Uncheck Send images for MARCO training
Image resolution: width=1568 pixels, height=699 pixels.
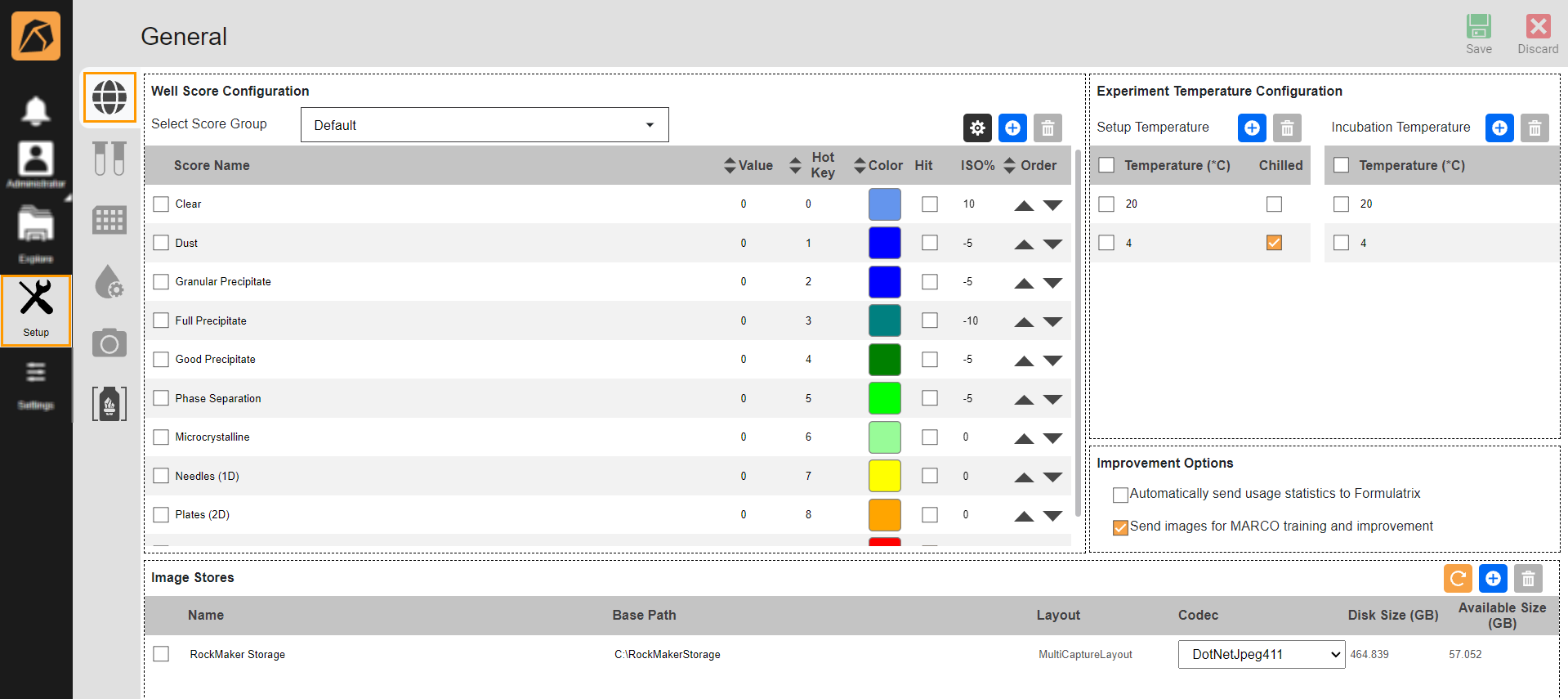coord(1120,527)
